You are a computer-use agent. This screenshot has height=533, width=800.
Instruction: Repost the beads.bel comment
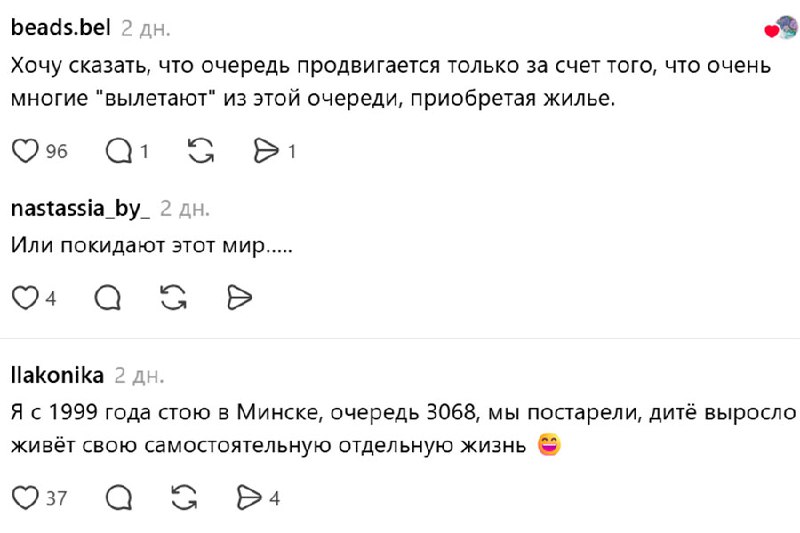(200, 151)
